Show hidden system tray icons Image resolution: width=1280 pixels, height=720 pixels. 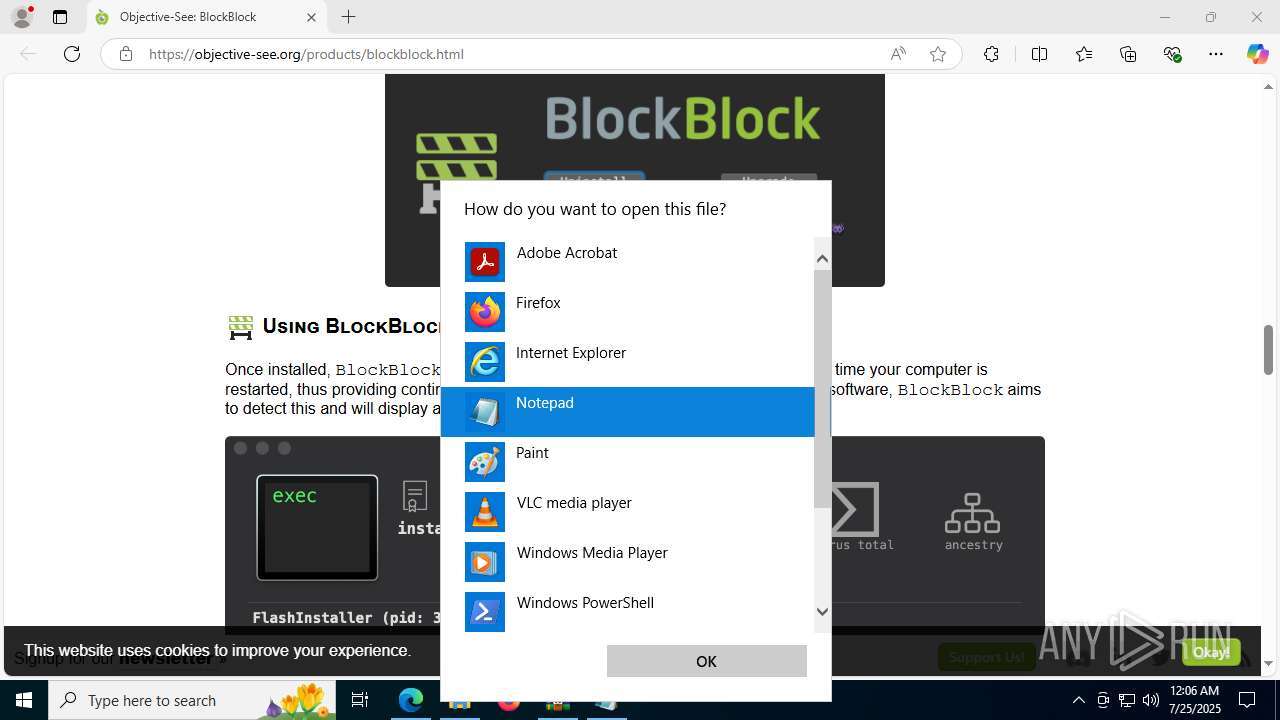tap(1078, 700)
